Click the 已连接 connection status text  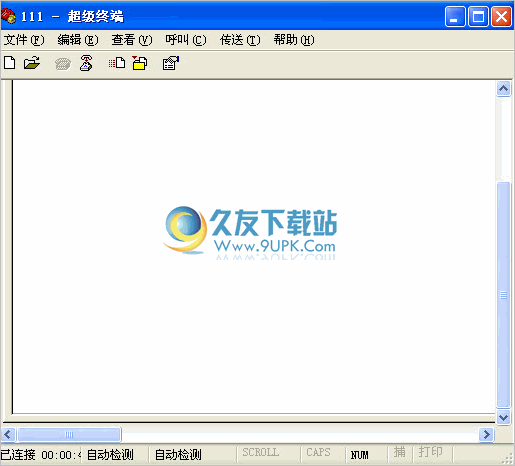pos(18,454)
